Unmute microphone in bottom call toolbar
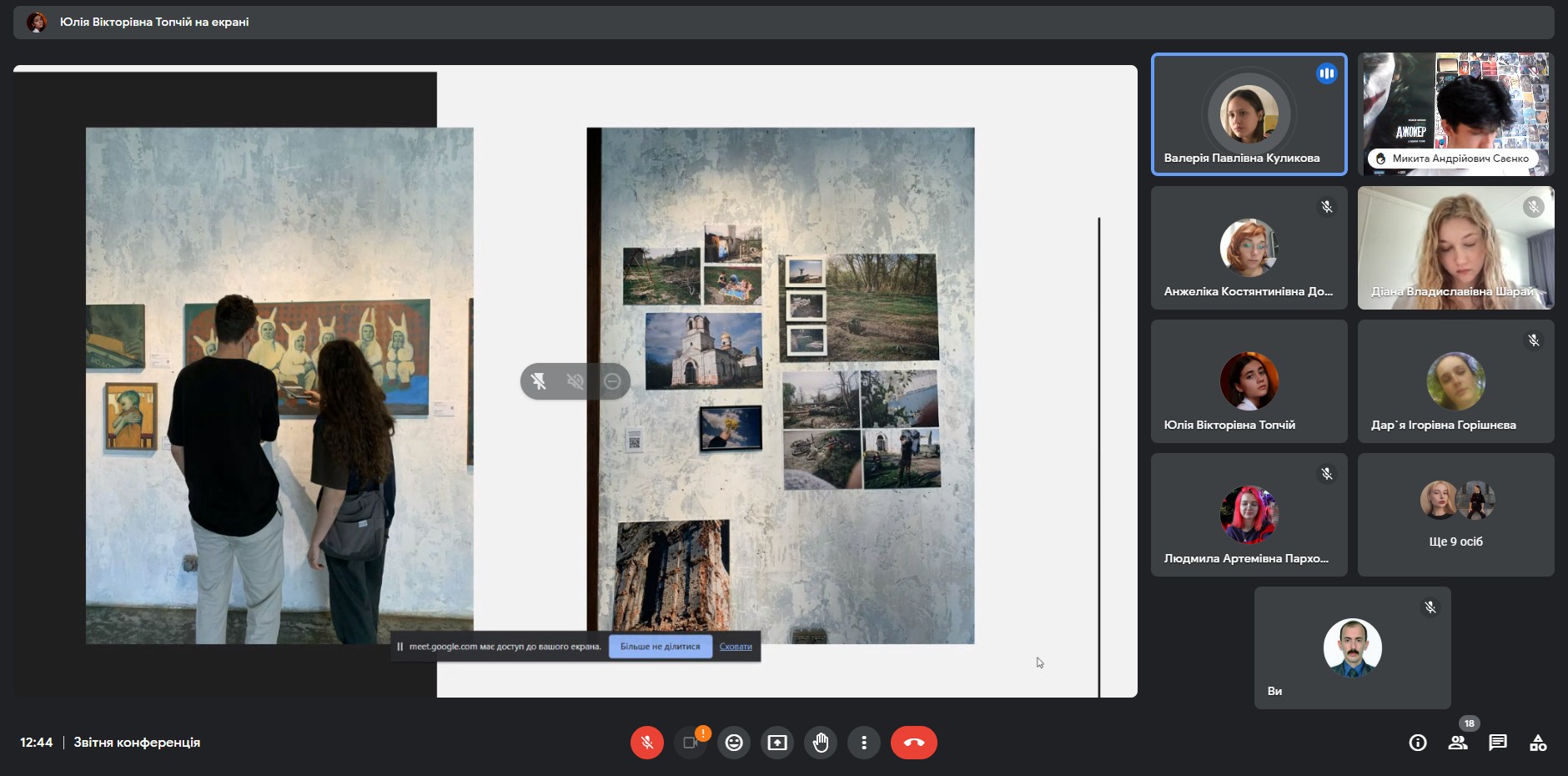 [646, 743]
